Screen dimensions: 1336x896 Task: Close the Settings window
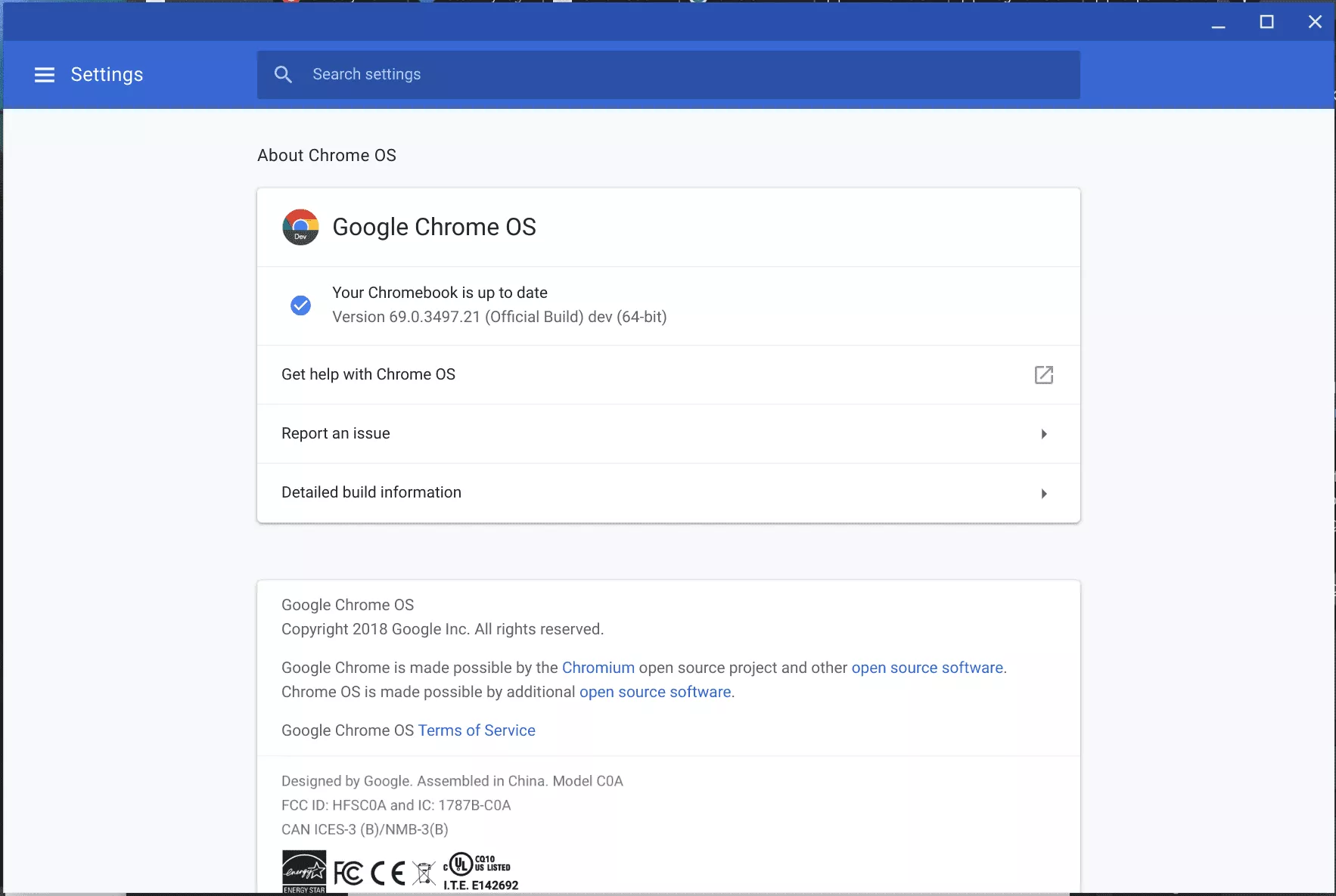coord(1315,22)
